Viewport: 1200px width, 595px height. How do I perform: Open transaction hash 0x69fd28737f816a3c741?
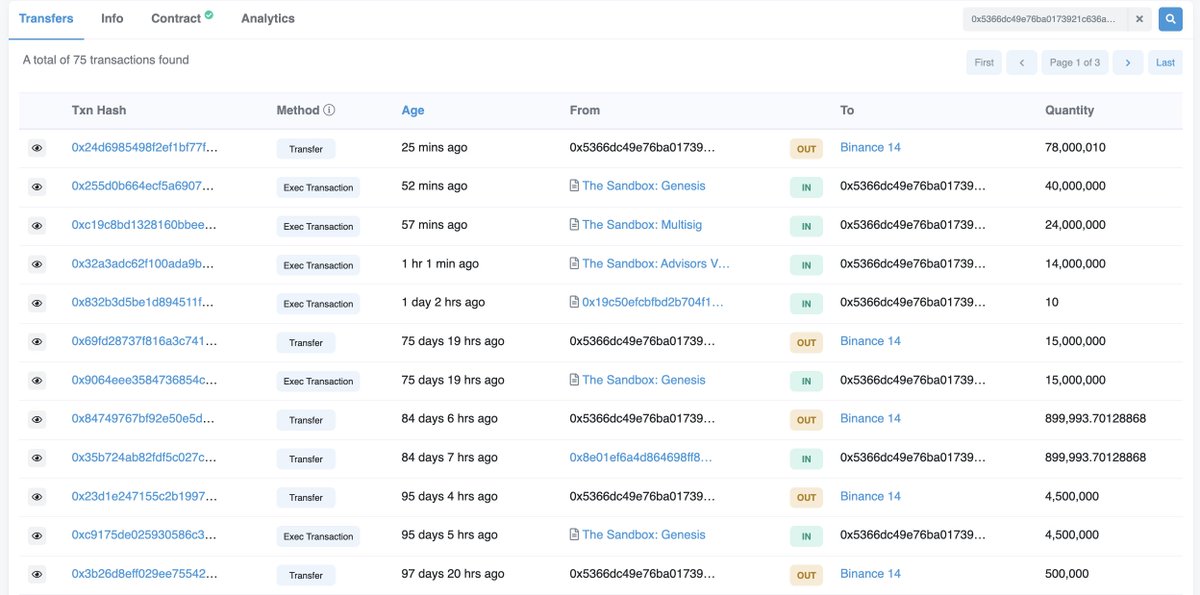(x=145, y=341)
